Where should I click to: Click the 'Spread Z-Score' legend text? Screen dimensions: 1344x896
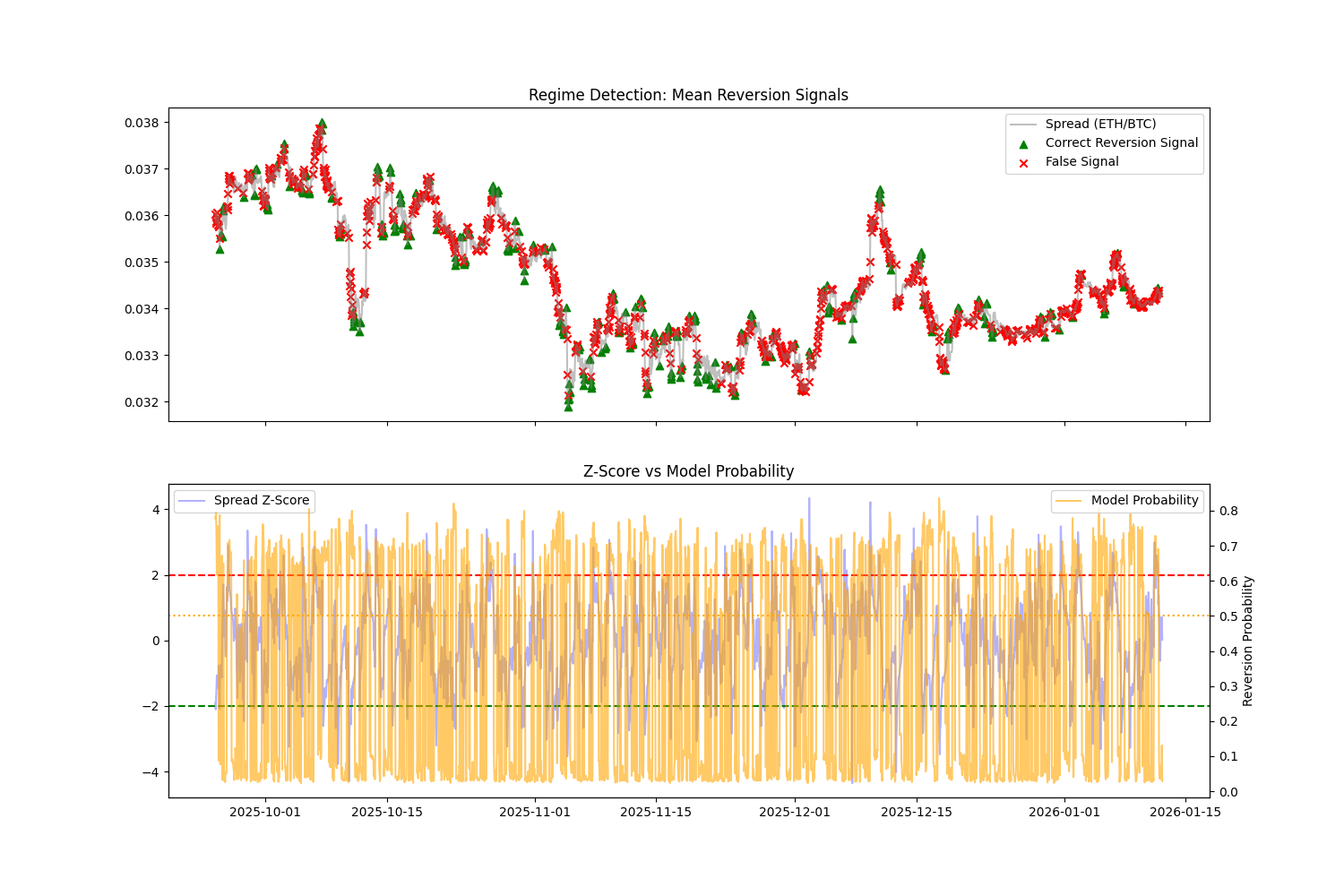tap(262, 501)
